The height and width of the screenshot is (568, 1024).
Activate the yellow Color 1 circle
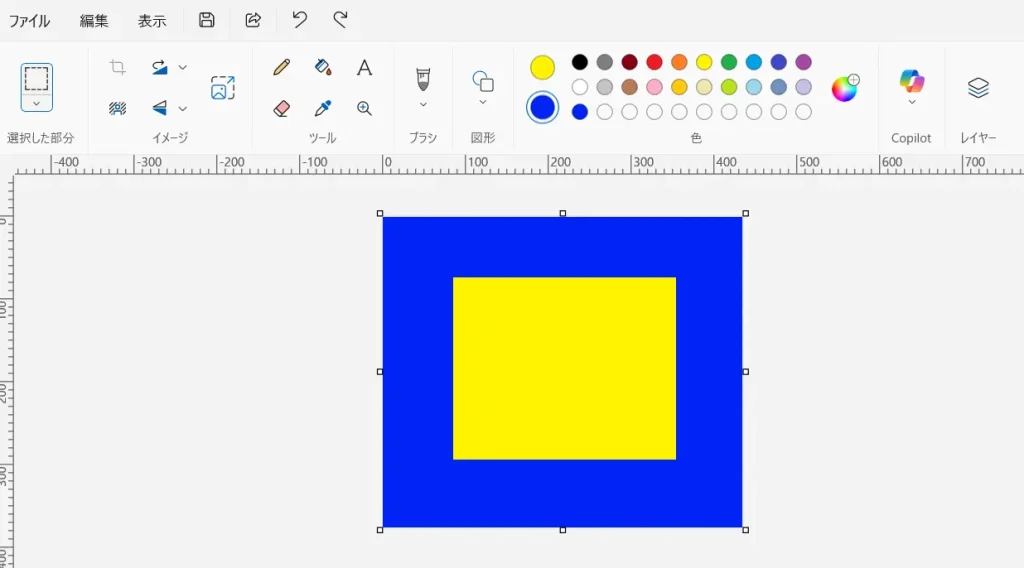point(542,68)
